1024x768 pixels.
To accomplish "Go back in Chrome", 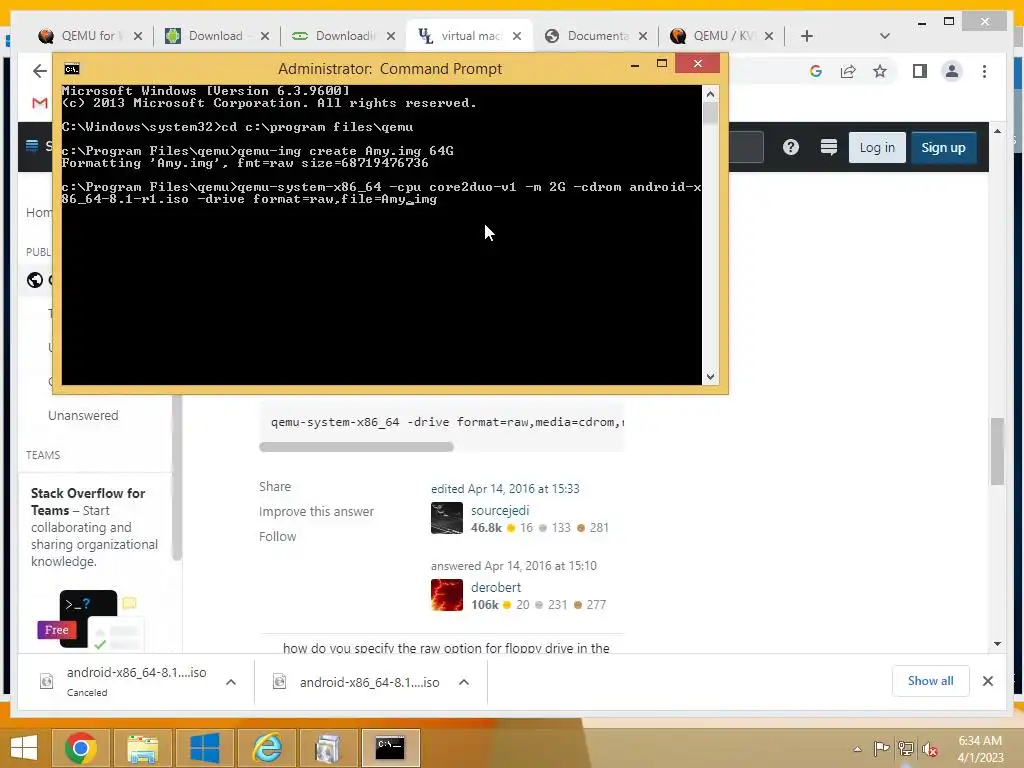I will coord(40,71).
